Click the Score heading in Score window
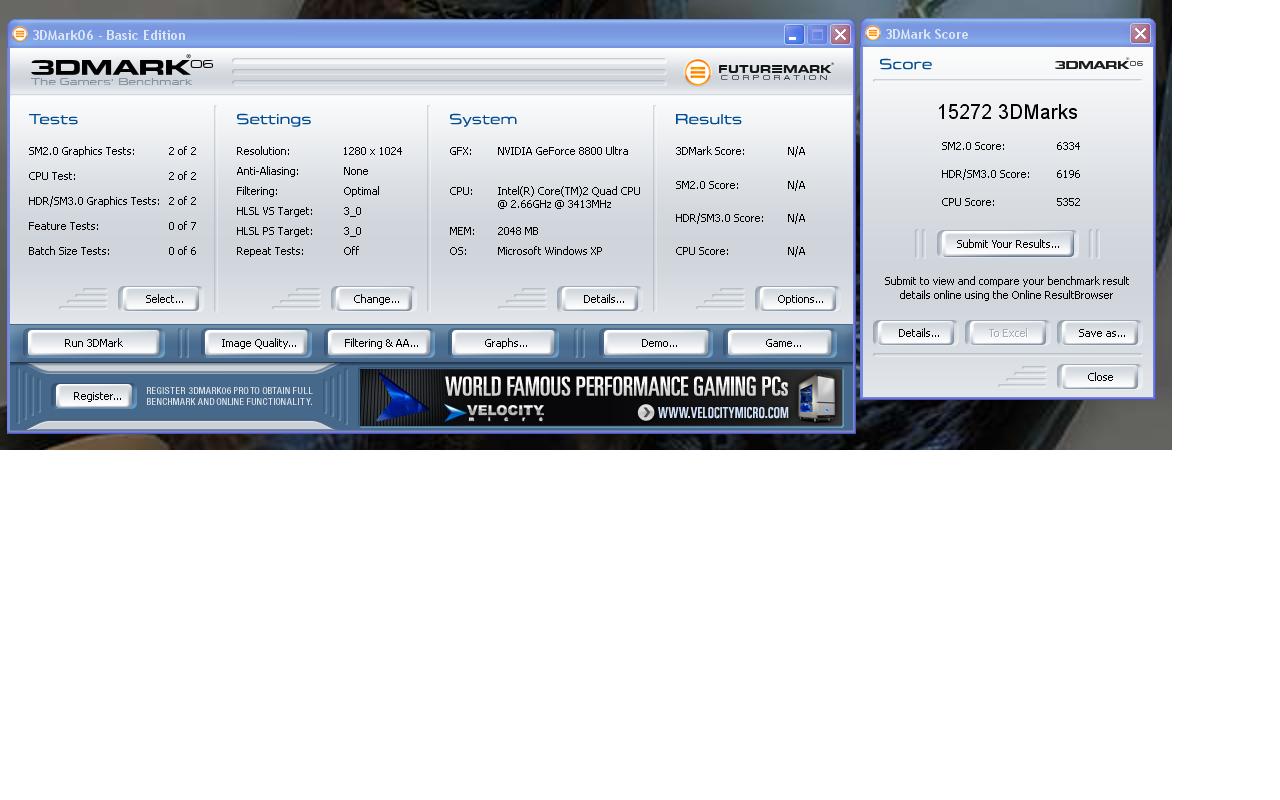This screenshot has height=800, width=1280. tap(905, 64)
